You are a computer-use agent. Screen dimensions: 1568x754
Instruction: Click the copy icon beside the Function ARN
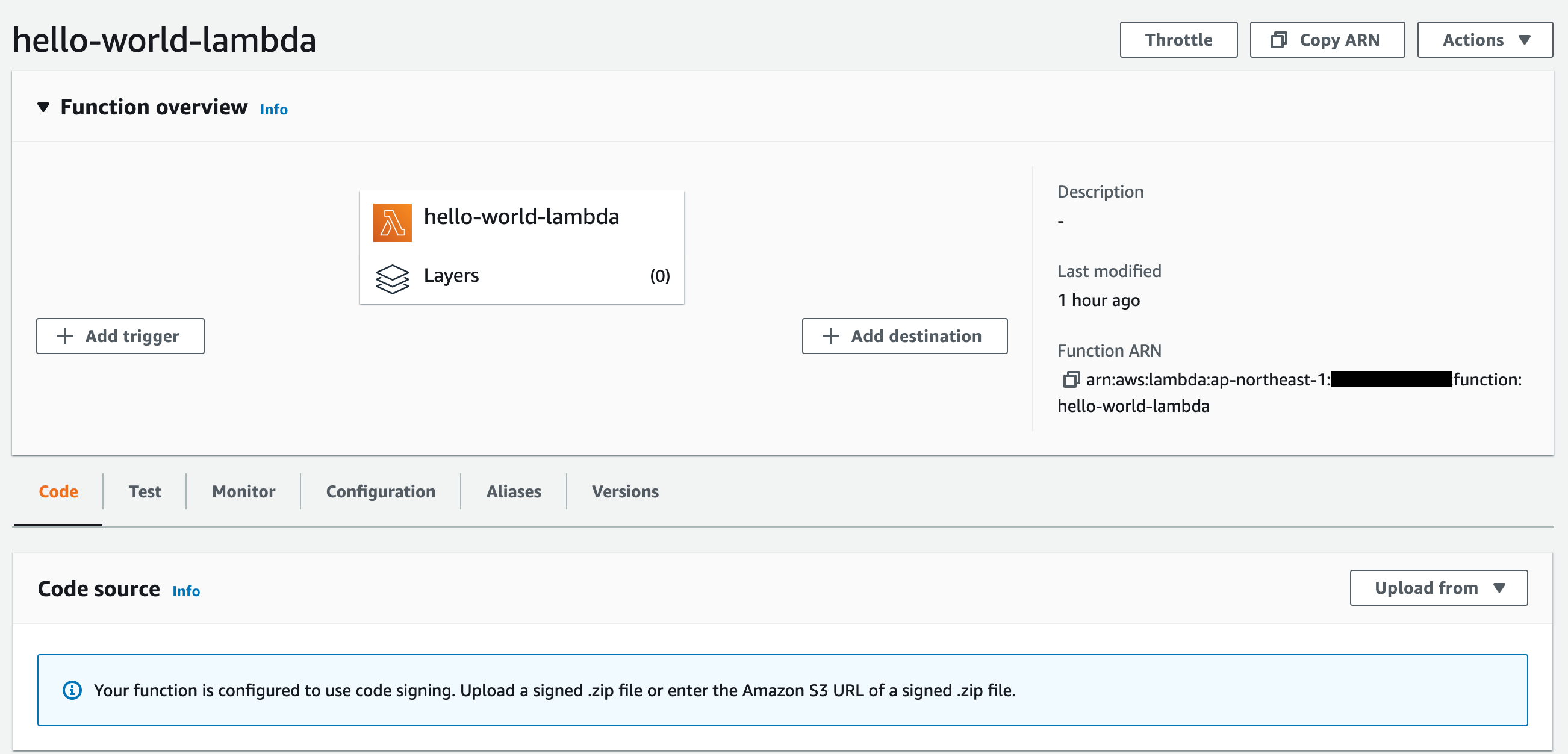pyautogui.click(x=1071, y=380)
